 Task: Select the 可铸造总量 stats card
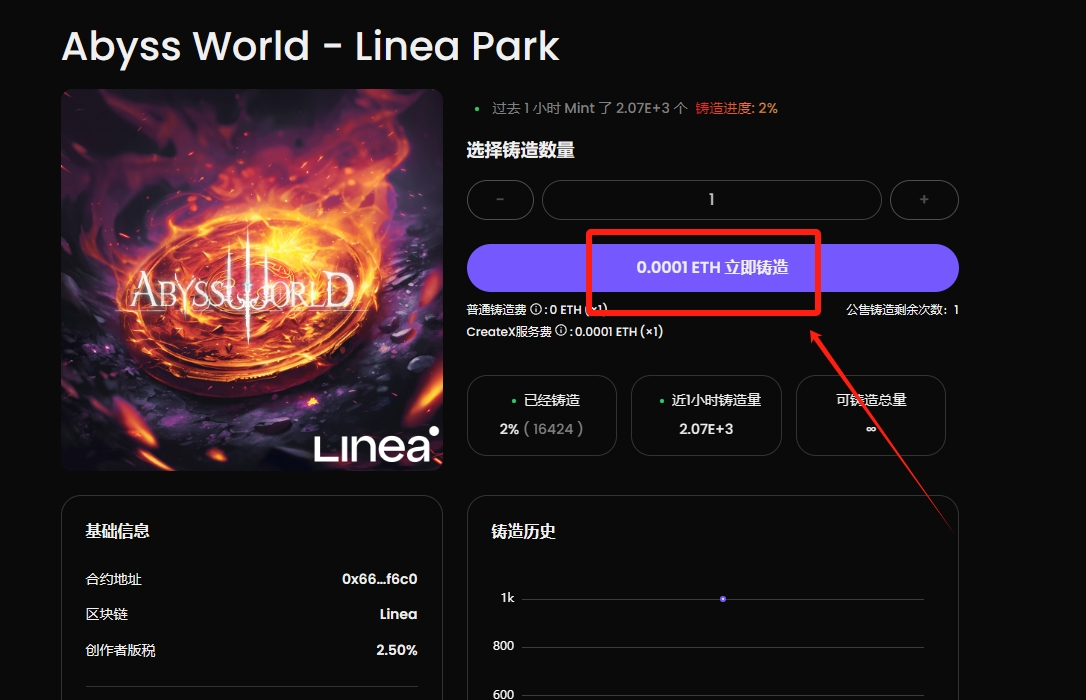click(x=870, y=415)
